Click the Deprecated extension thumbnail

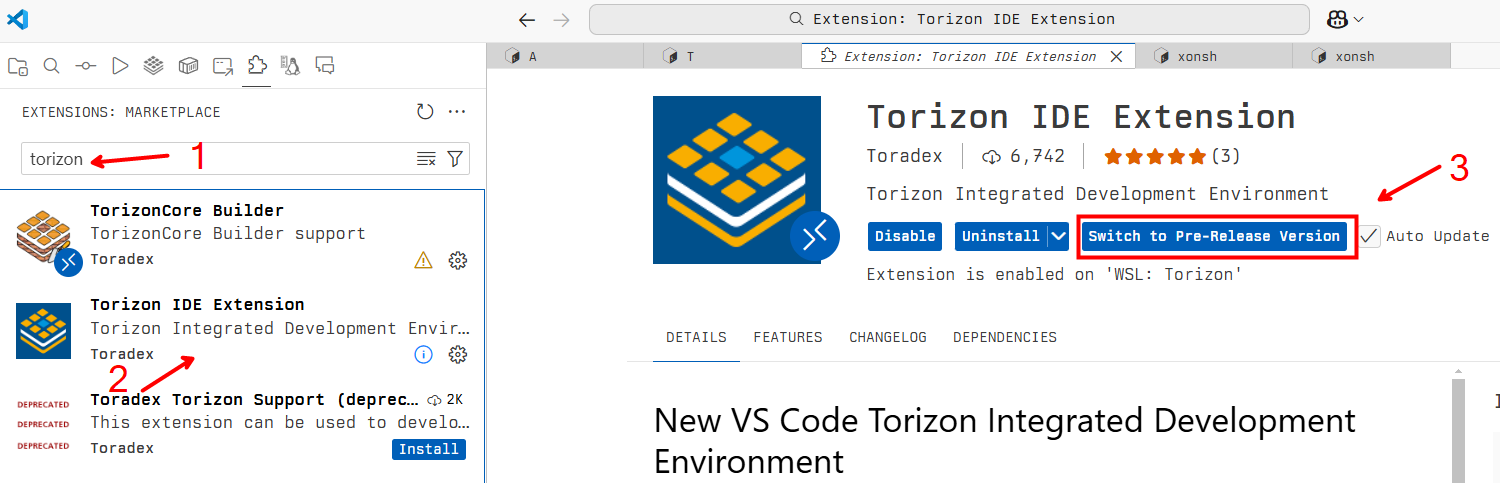43,425
